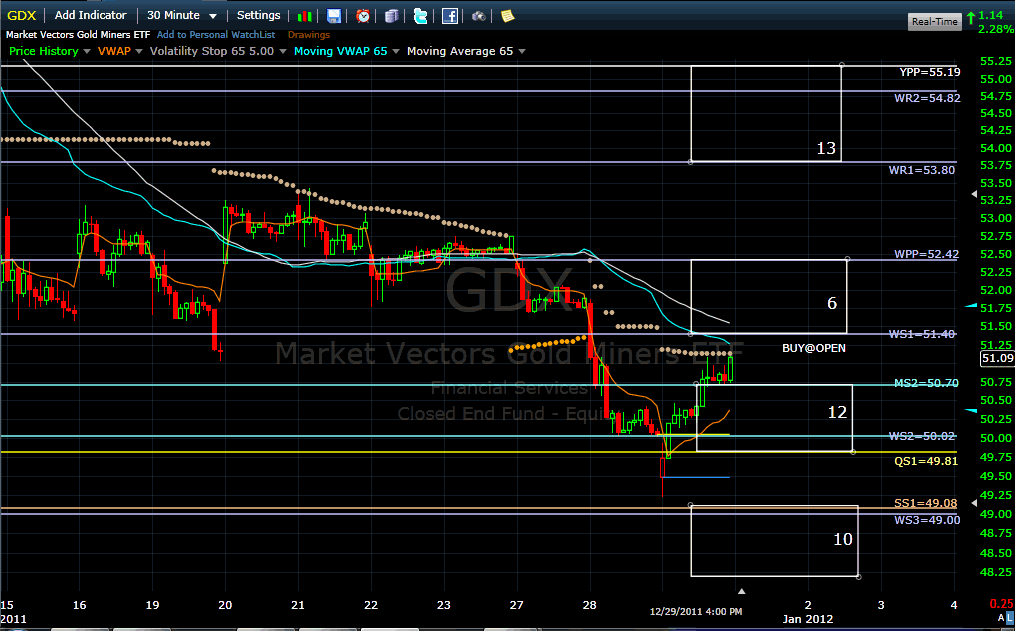Click the WPP=52.42 level label
This screenshot has width=1015, height=631.
click(x=926, y=254)
